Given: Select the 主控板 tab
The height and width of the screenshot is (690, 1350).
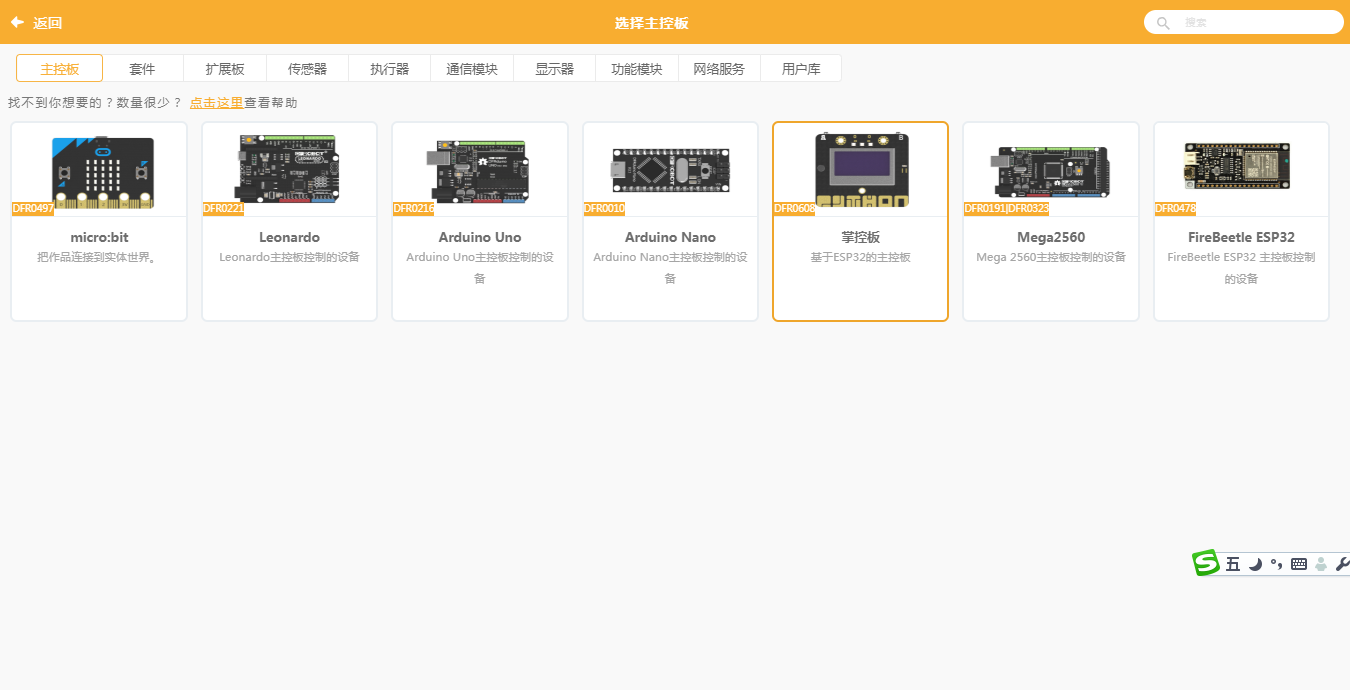Looking at the screenshot, I should [x=60, y=69].
